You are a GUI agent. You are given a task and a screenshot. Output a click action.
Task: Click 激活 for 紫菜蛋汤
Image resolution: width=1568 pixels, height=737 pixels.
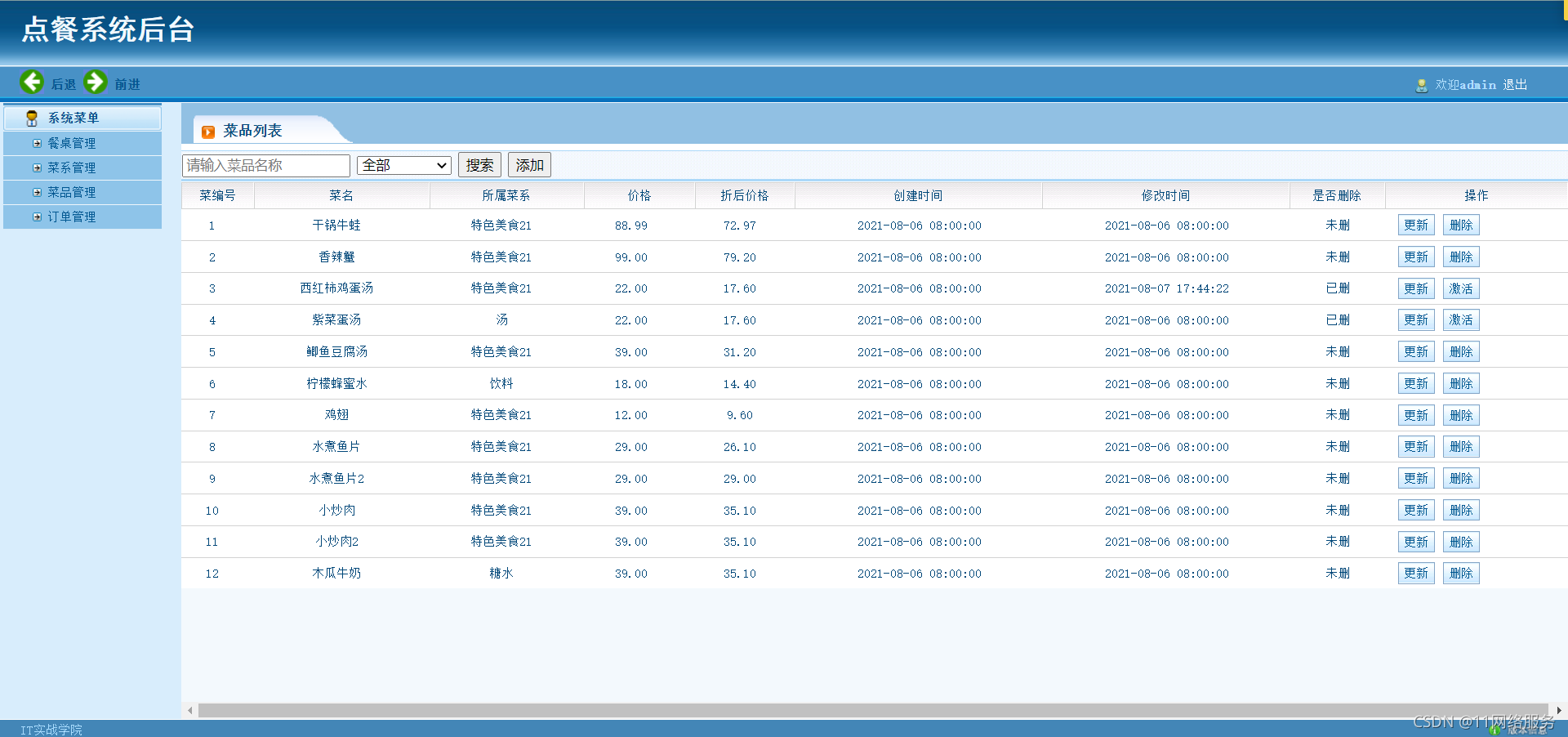tap(1461, 320)
